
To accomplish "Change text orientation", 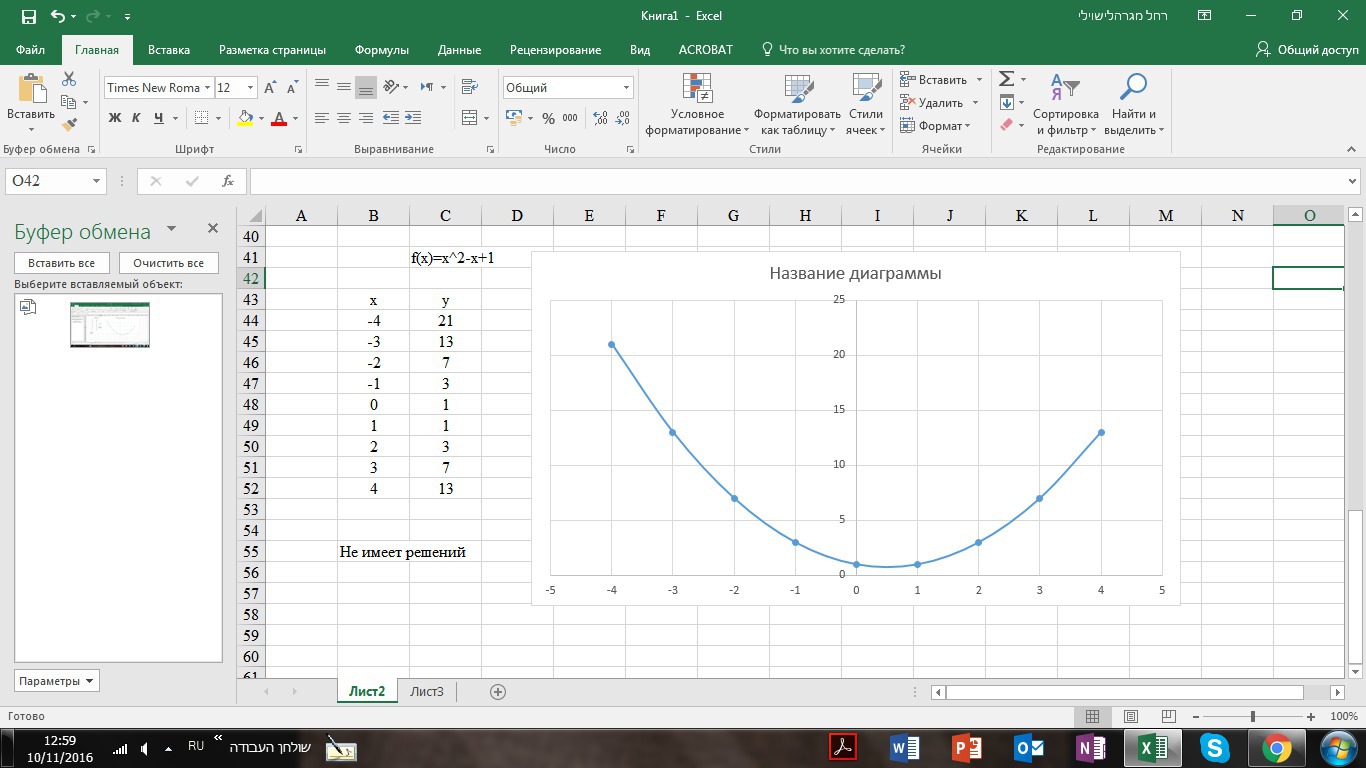I will click(x=391, y=87).
